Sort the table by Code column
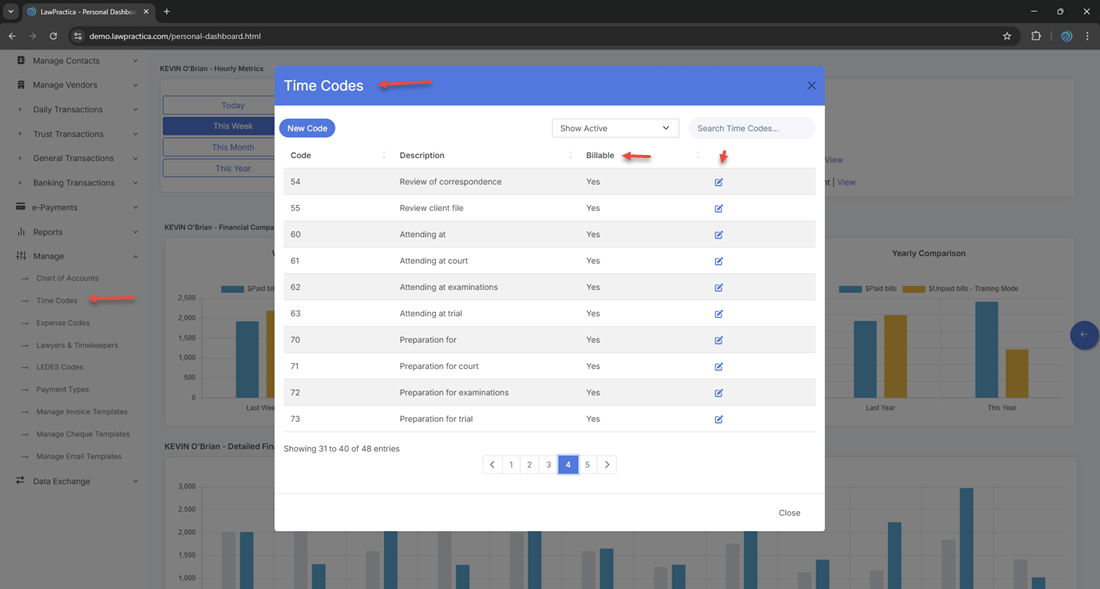1100x589 pixels. (x=300, y=156)
